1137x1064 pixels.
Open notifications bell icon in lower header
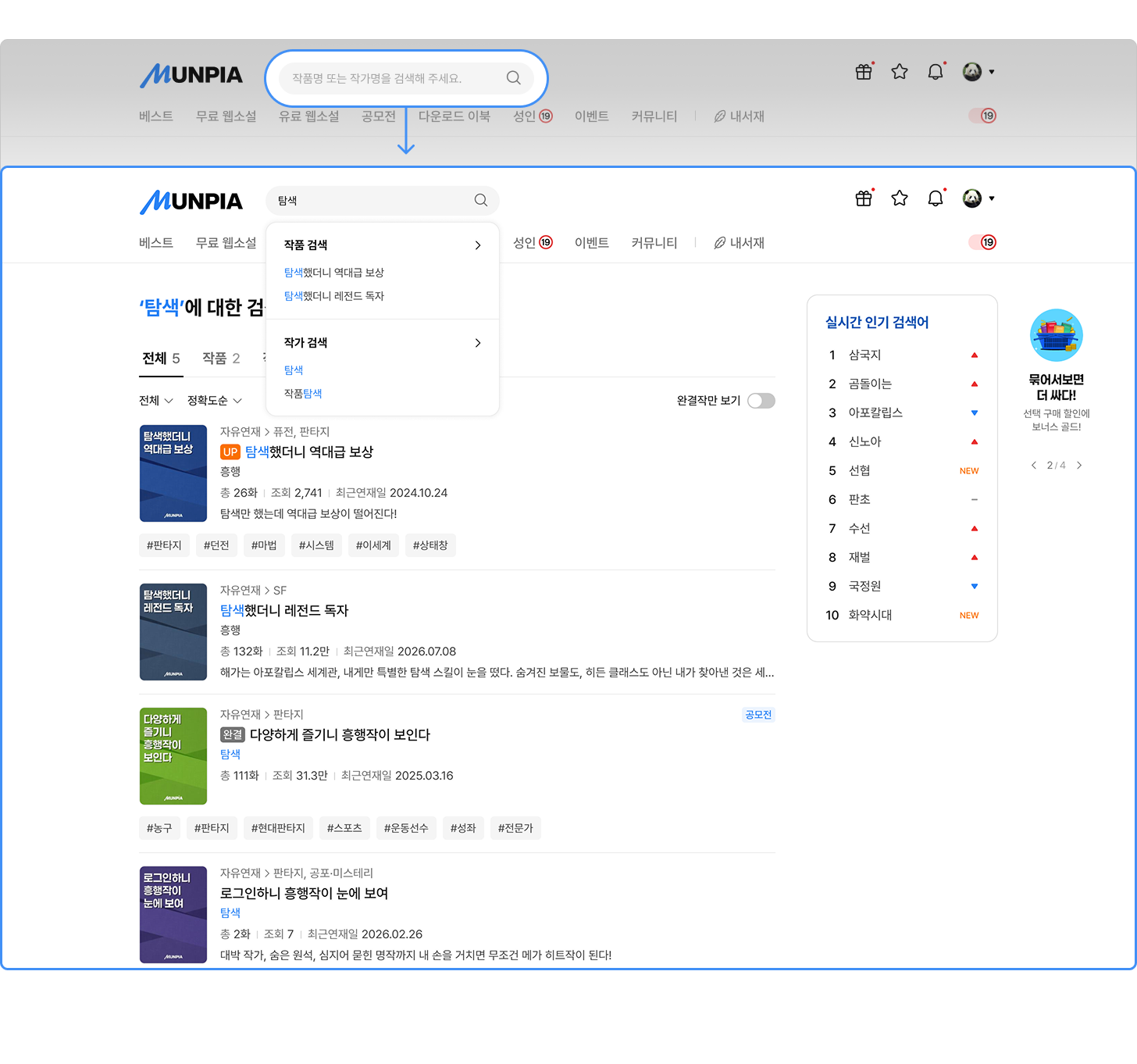pyautogui.click(x=936, y=198)
